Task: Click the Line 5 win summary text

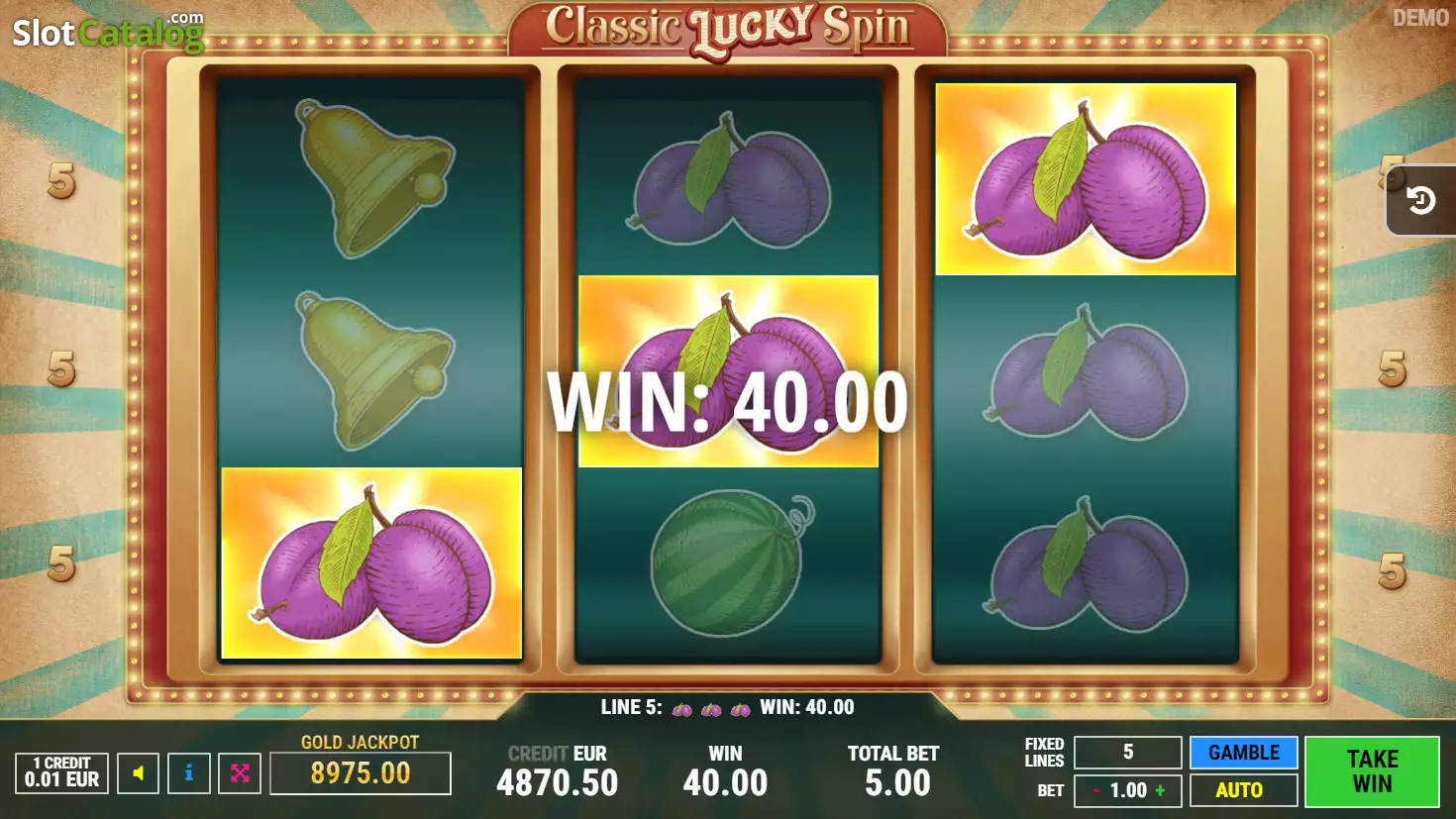Action: click(727, 707)
